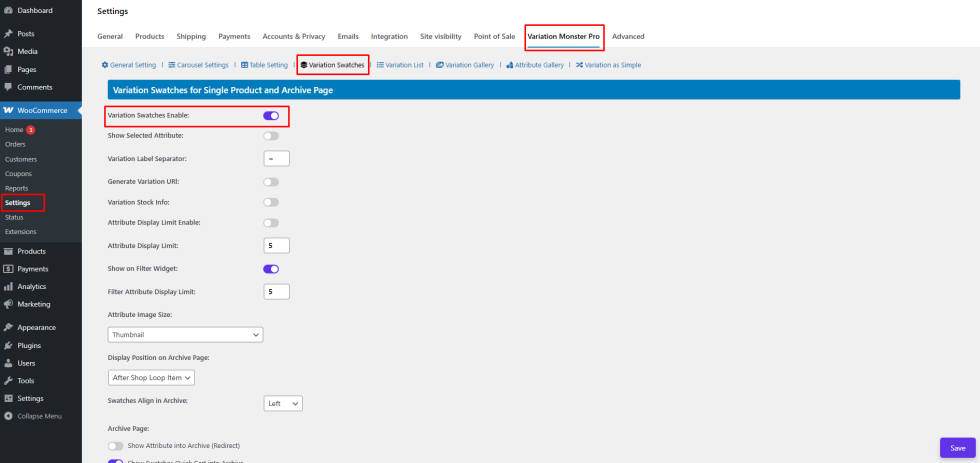Click the WooCommerce logo icon
Viewport: 980px width, 463px height.
click(x=8, y=111)
